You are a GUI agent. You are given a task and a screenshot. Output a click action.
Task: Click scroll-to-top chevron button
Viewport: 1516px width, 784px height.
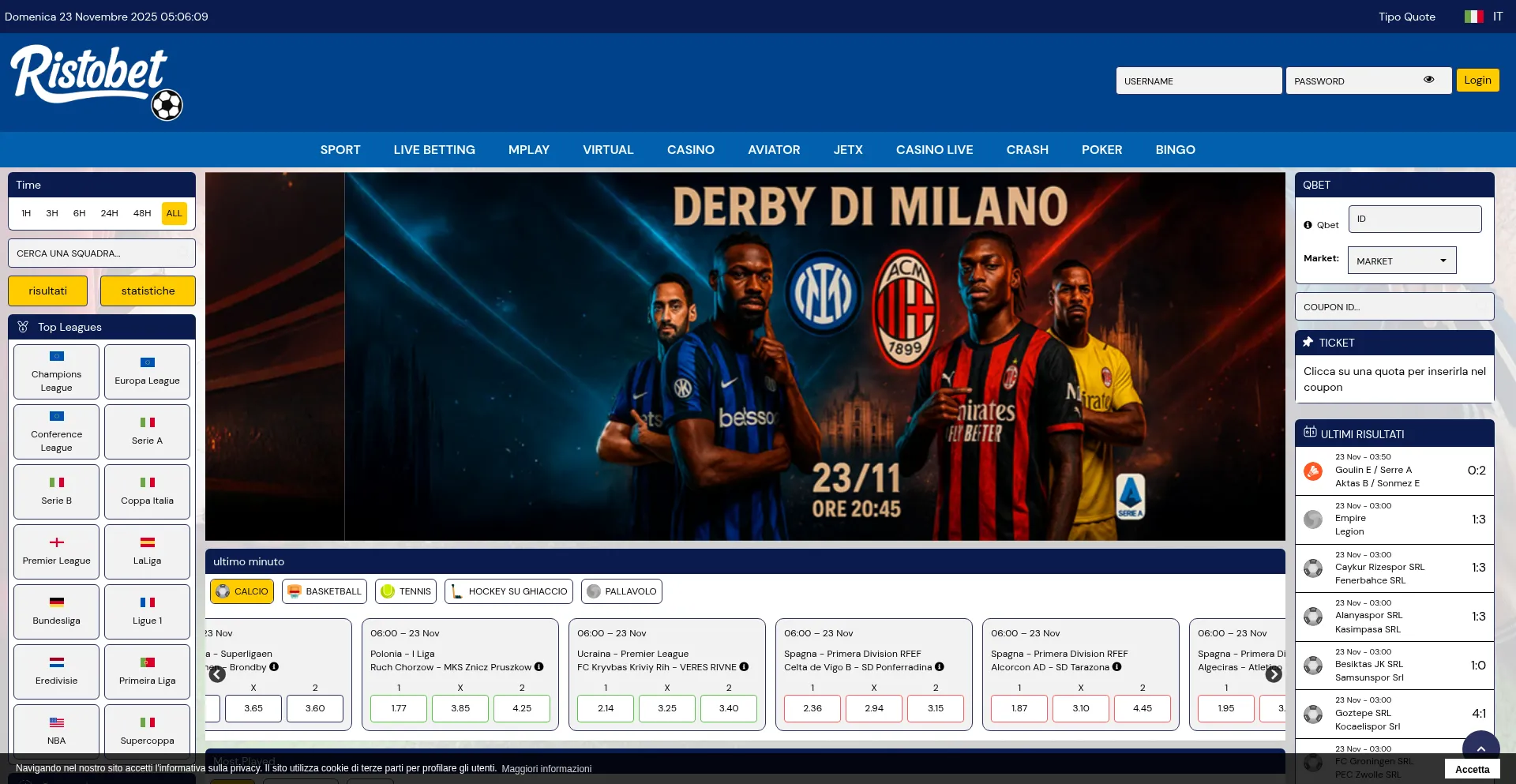pyautogui.click(x=1480, y=748)
